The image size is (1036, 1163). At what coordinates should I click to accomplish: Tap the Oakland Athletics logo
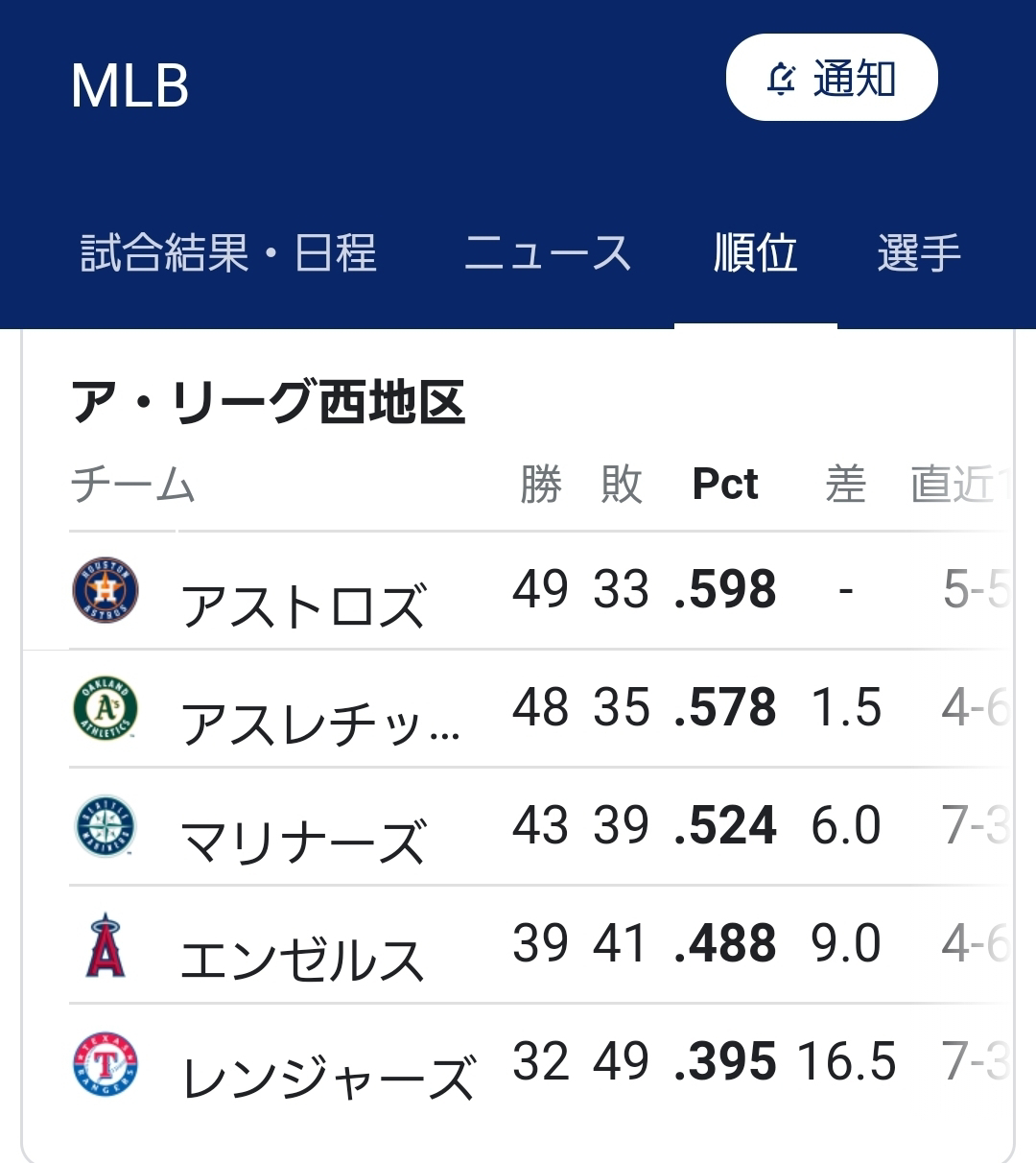[x=106, y=709]
